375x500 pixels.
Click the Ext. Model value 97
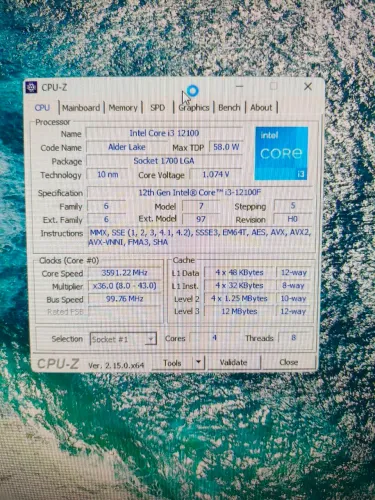click(x=201, y=219)
